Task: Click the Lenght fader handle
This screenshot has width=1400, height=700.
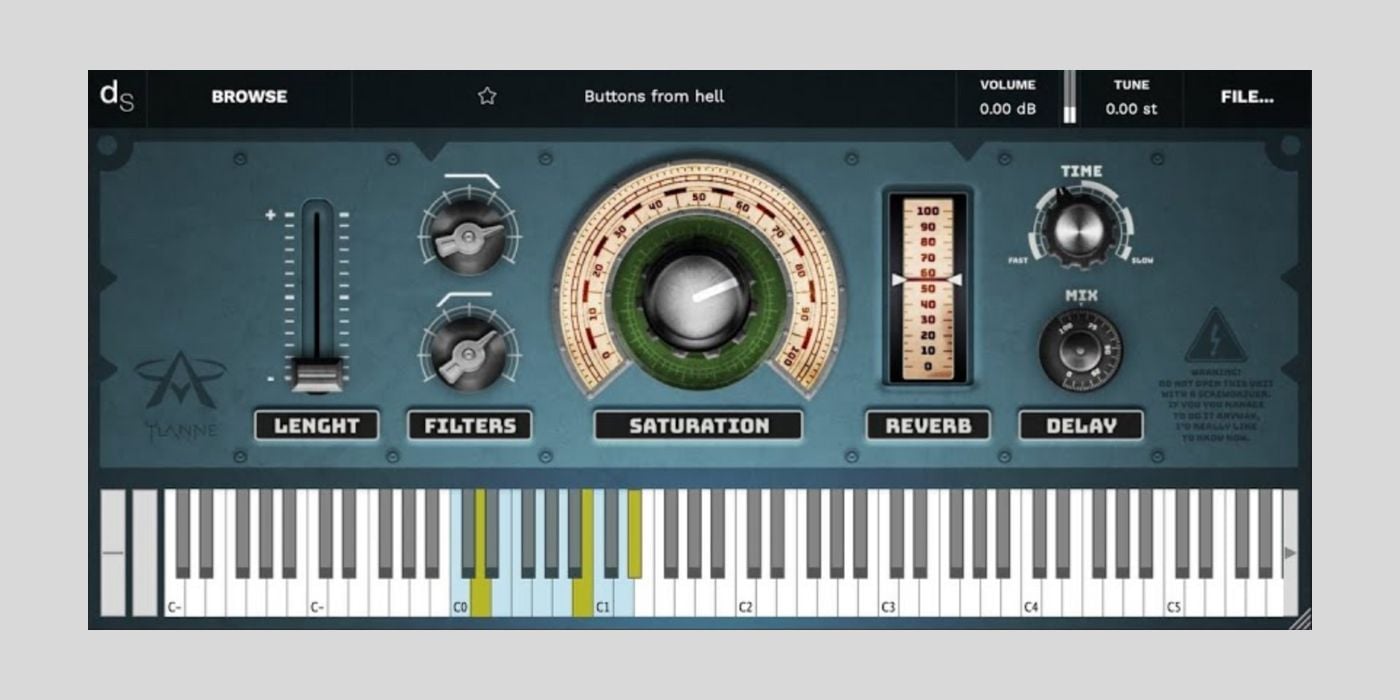Action: [x=317, y=374]
